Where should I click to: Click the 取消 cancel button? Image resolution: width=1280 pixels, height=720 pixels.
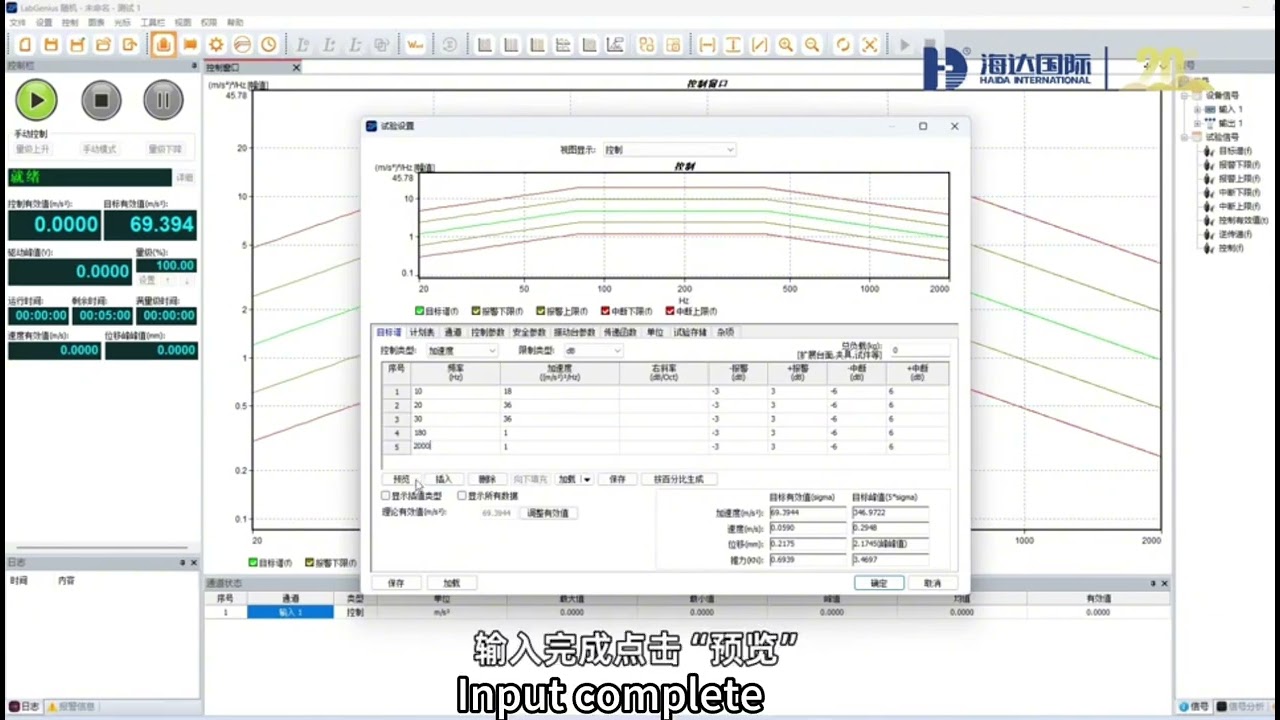(x=932, y=583)
